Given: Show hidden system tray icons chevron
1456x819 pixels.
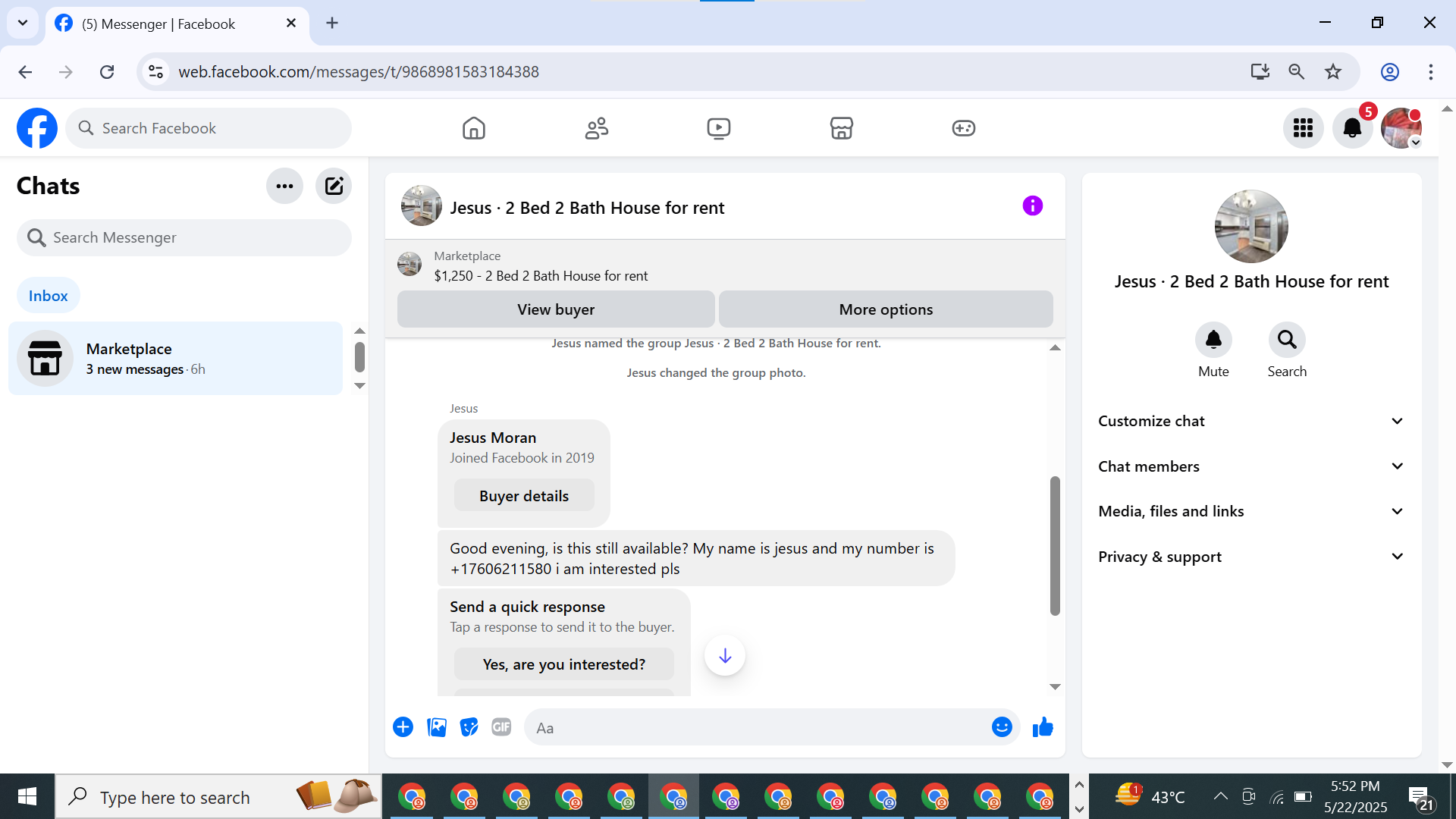Looking at the screenshot, I should pos(1220,796).
